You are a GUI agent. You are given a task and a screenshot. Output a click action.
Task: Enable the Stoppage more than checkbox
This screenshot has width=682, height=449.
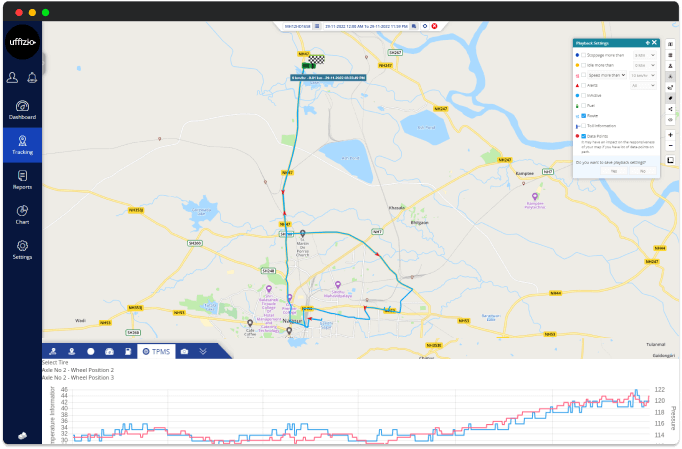click(584, 55)
